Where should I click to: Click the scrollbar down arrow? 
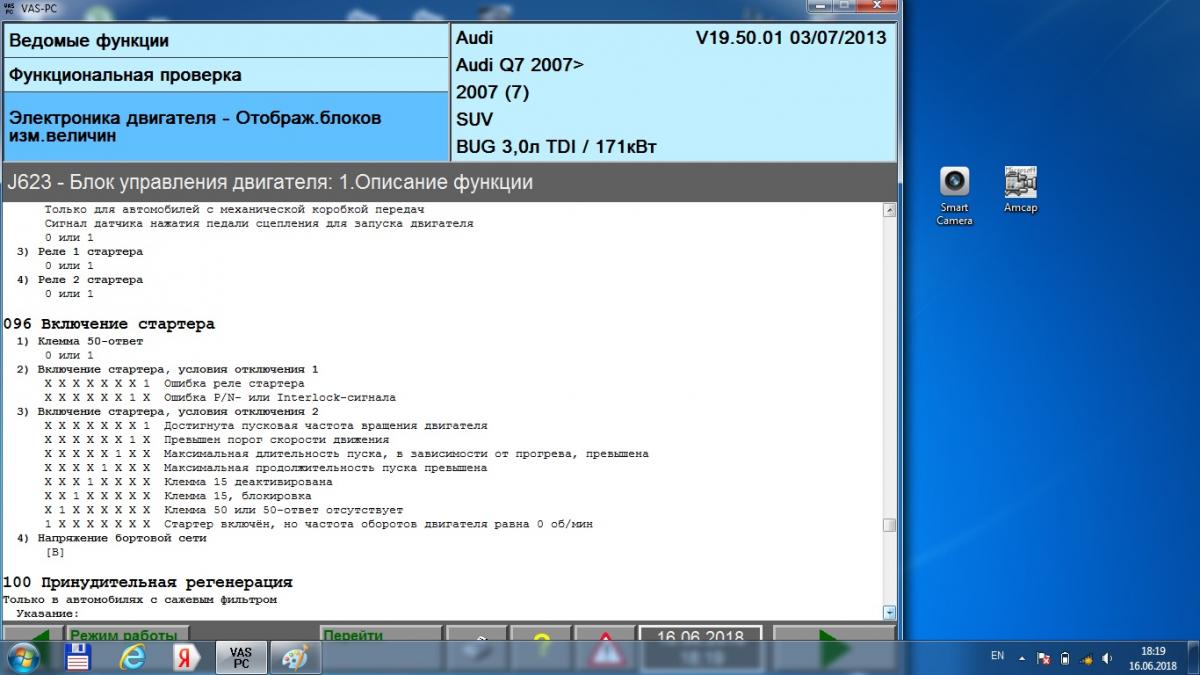889,612
